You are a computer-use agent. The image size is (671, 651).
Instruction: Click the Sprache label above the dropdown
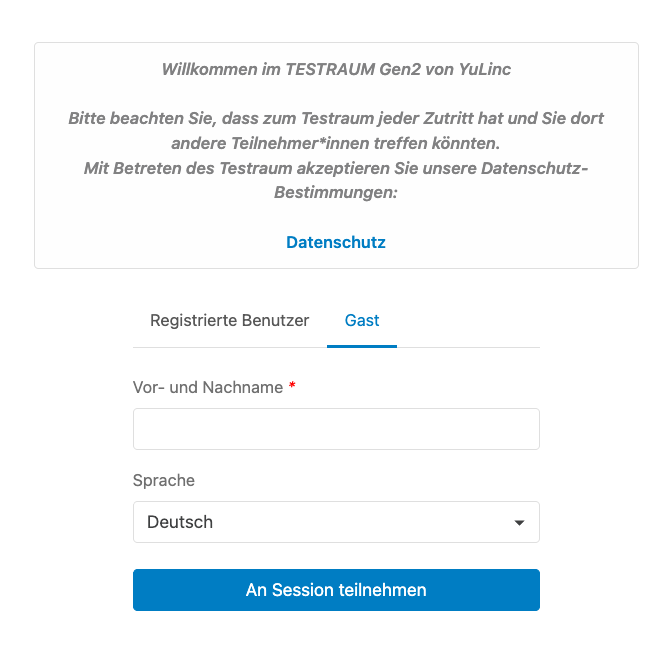click(x=164, y=480)
